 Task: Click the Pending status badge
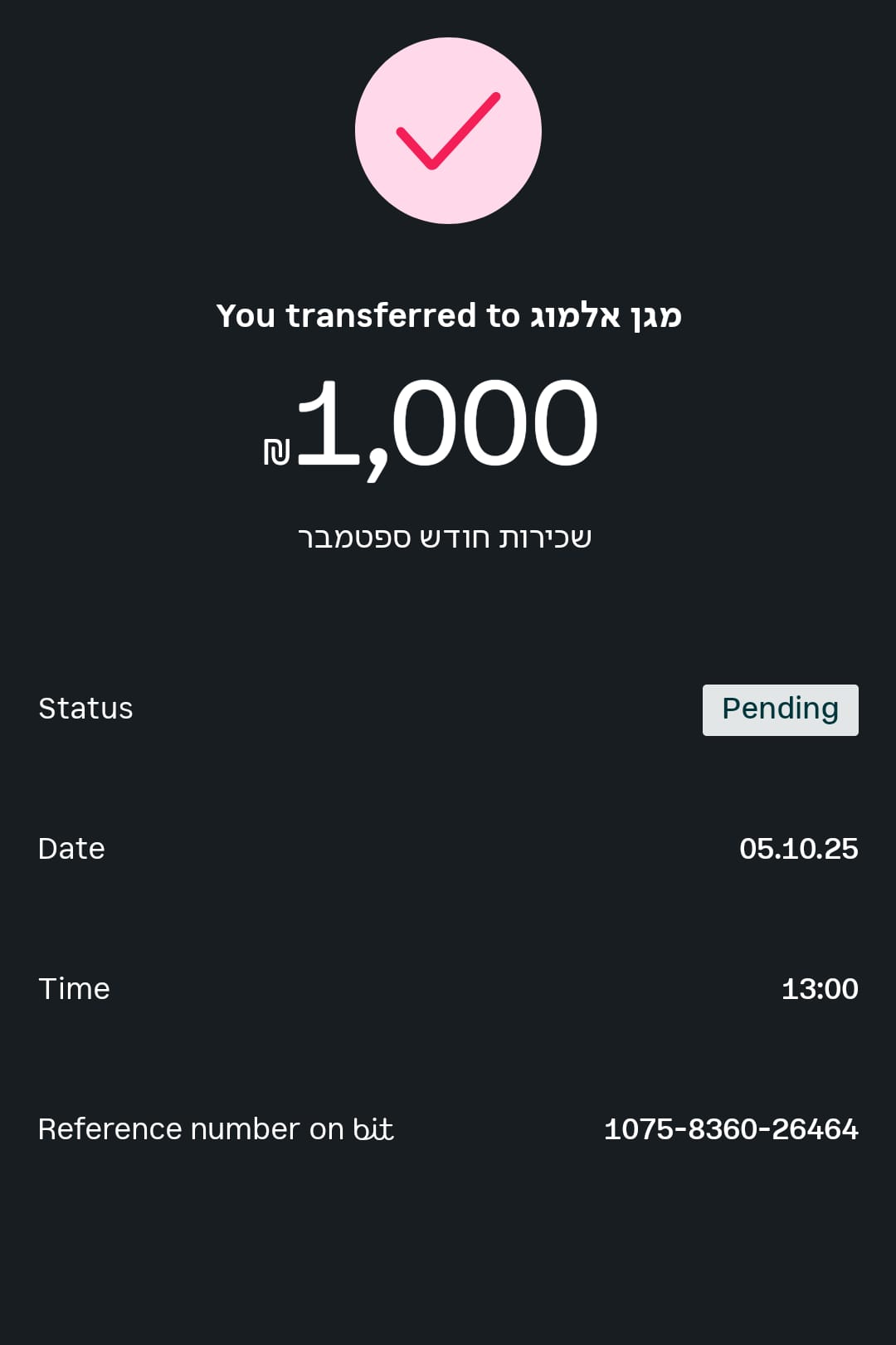point(780,709)
